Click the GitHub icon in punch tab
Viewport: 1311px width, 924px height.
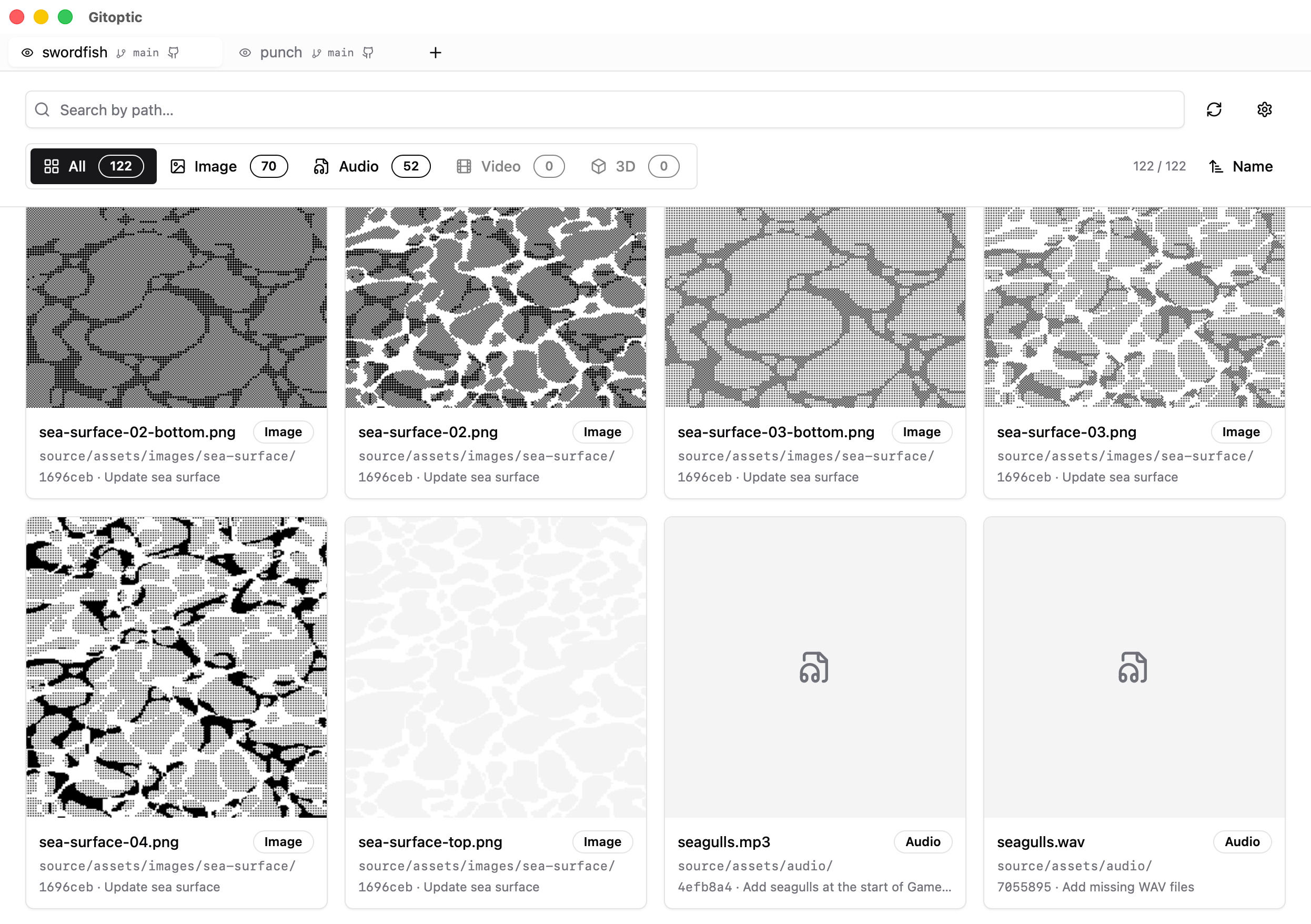click(x=368, y=53)
